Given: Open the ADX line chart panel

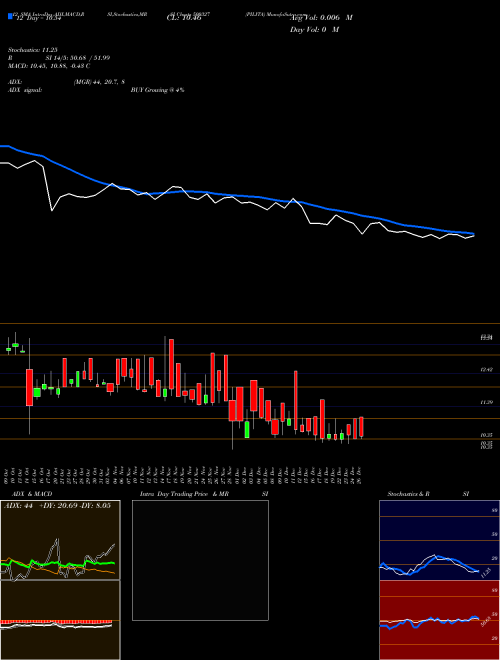Looking at the screenshot, I should coord(60,540).
